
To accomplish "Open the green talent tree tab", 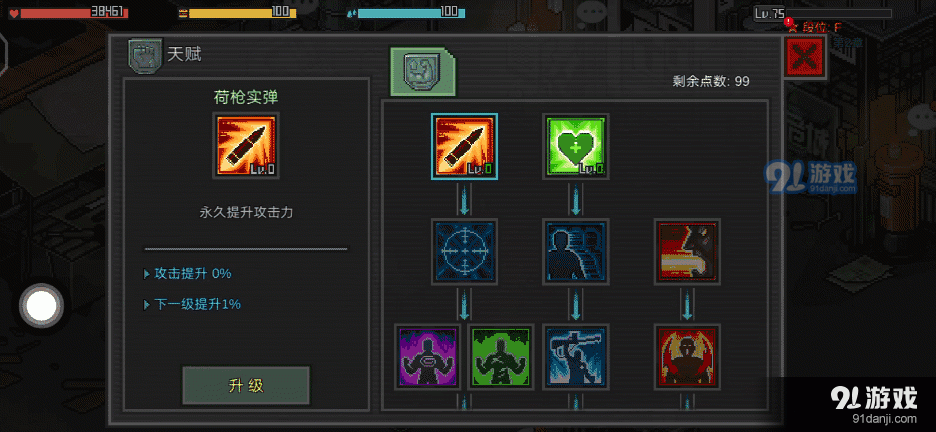I will pos(423,72).
